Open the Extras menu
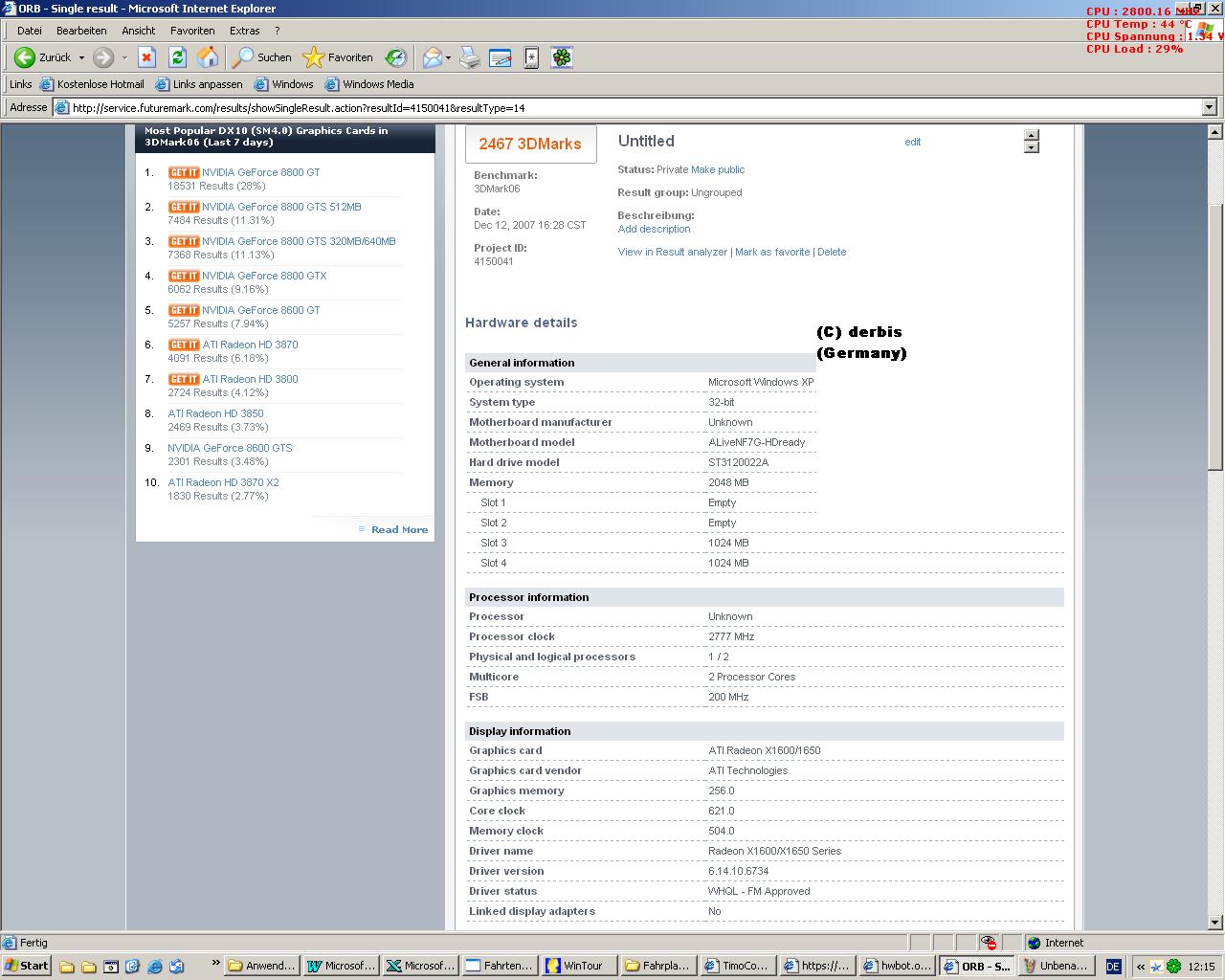Viewport: 1225px width, 980px height. [245, 31]
